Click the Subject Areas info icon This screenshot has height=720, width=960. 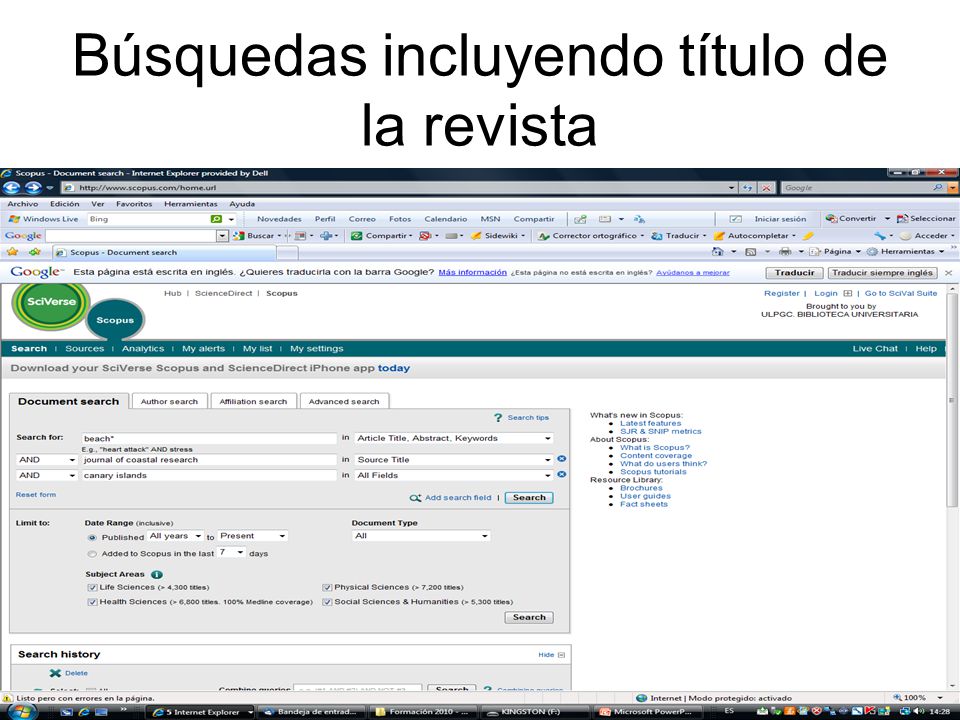[157, 574]
